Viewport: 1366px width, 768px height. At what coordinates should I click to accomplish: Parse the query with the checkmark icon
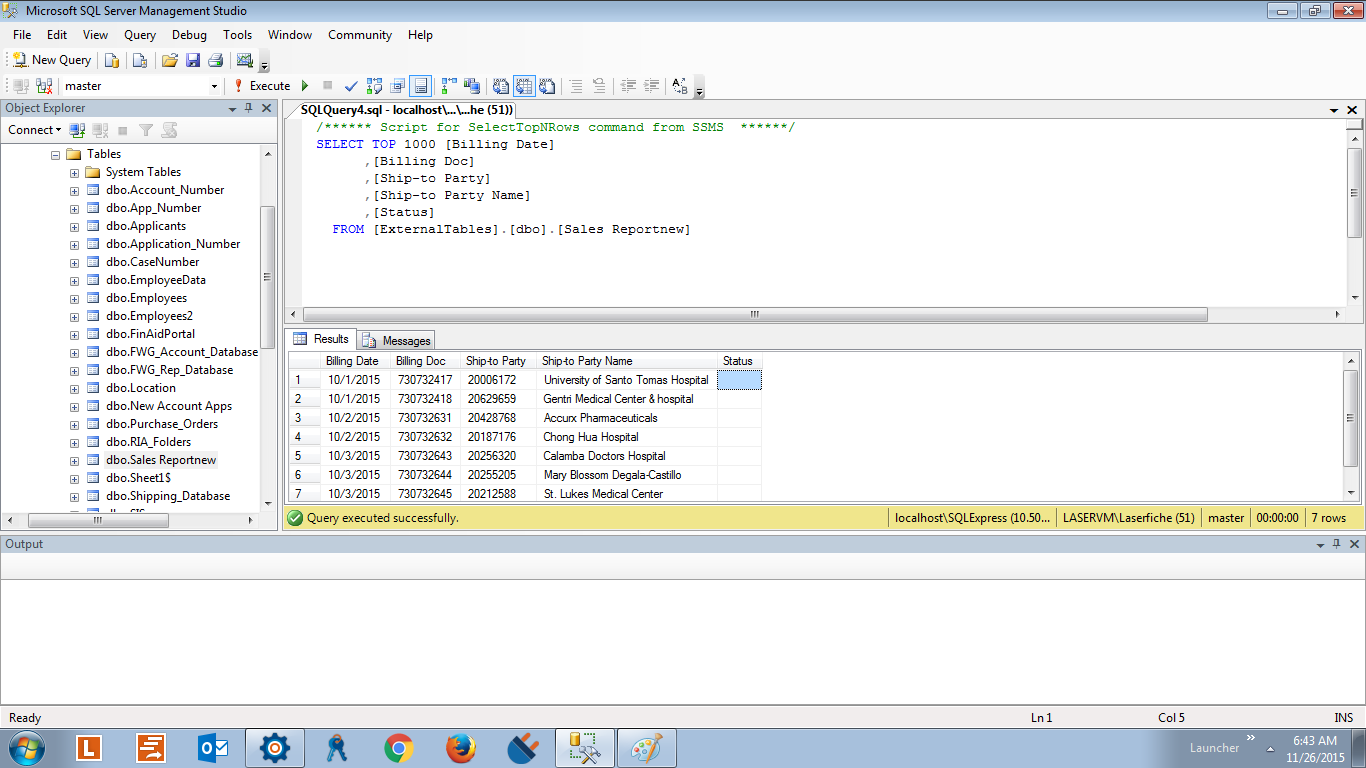point(351,86)
